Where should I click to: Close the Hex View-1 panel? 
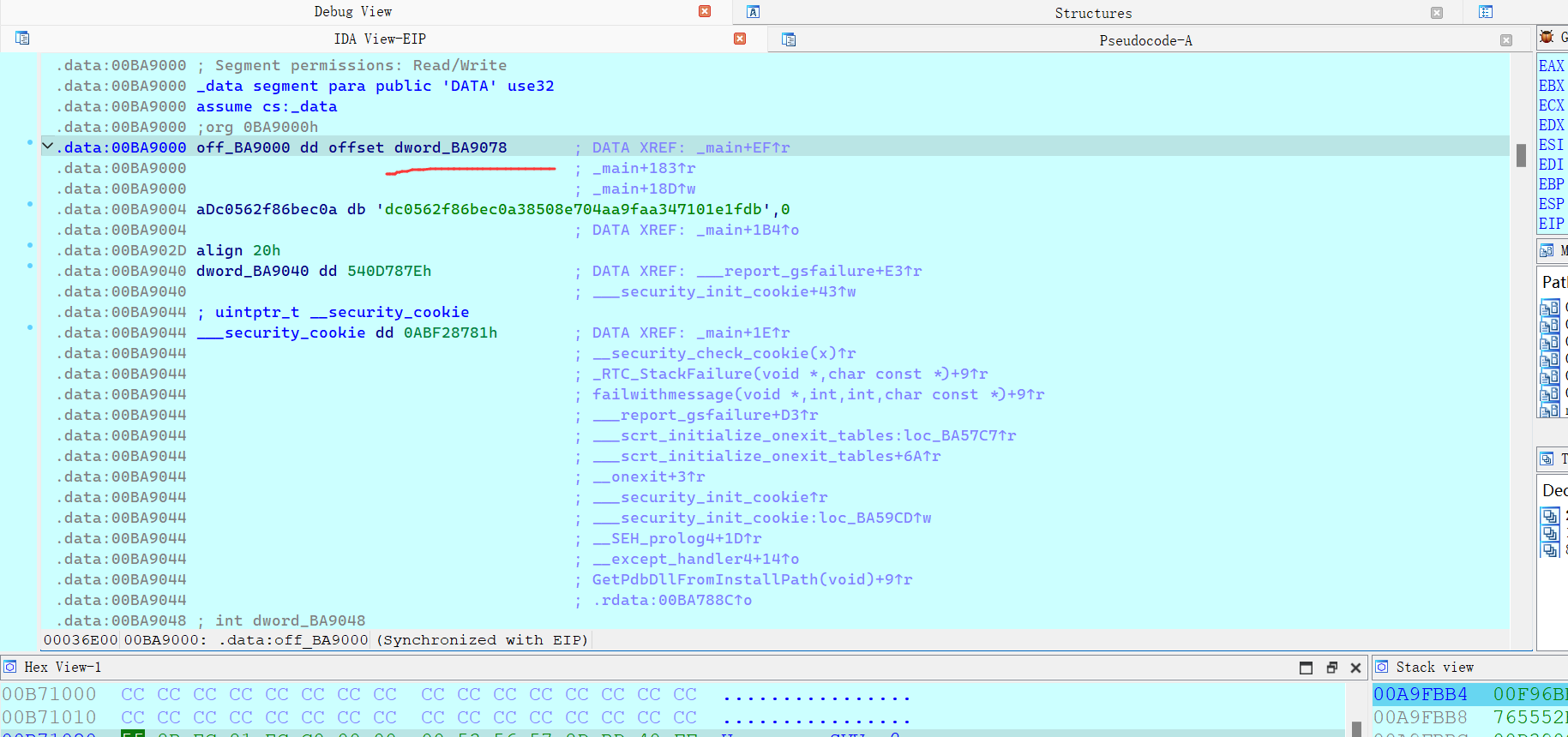(1355, 668)
